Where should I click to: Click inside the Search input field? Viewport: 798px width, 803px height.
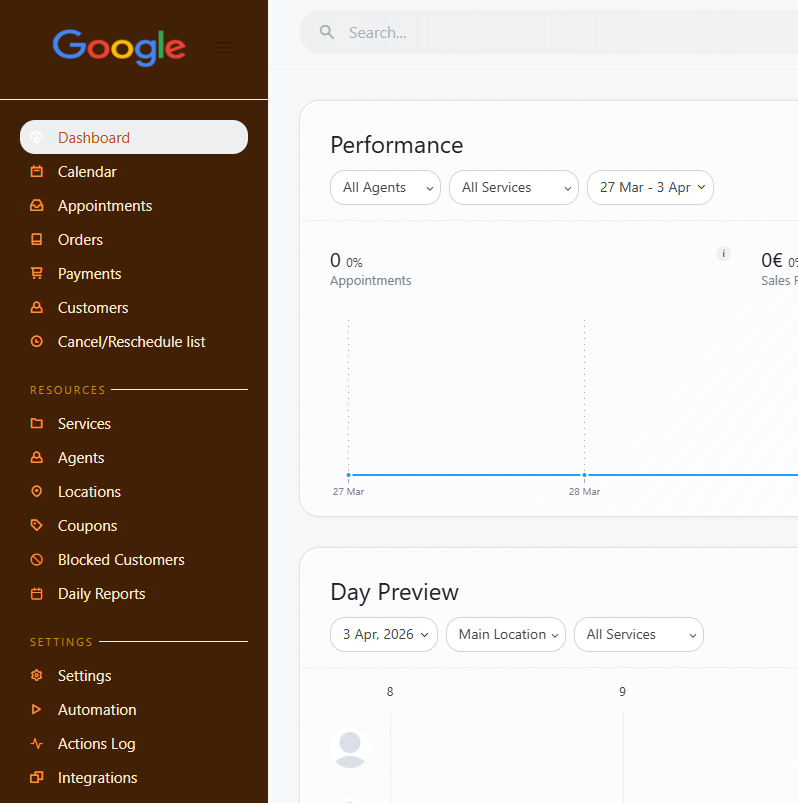click(450, 32)
